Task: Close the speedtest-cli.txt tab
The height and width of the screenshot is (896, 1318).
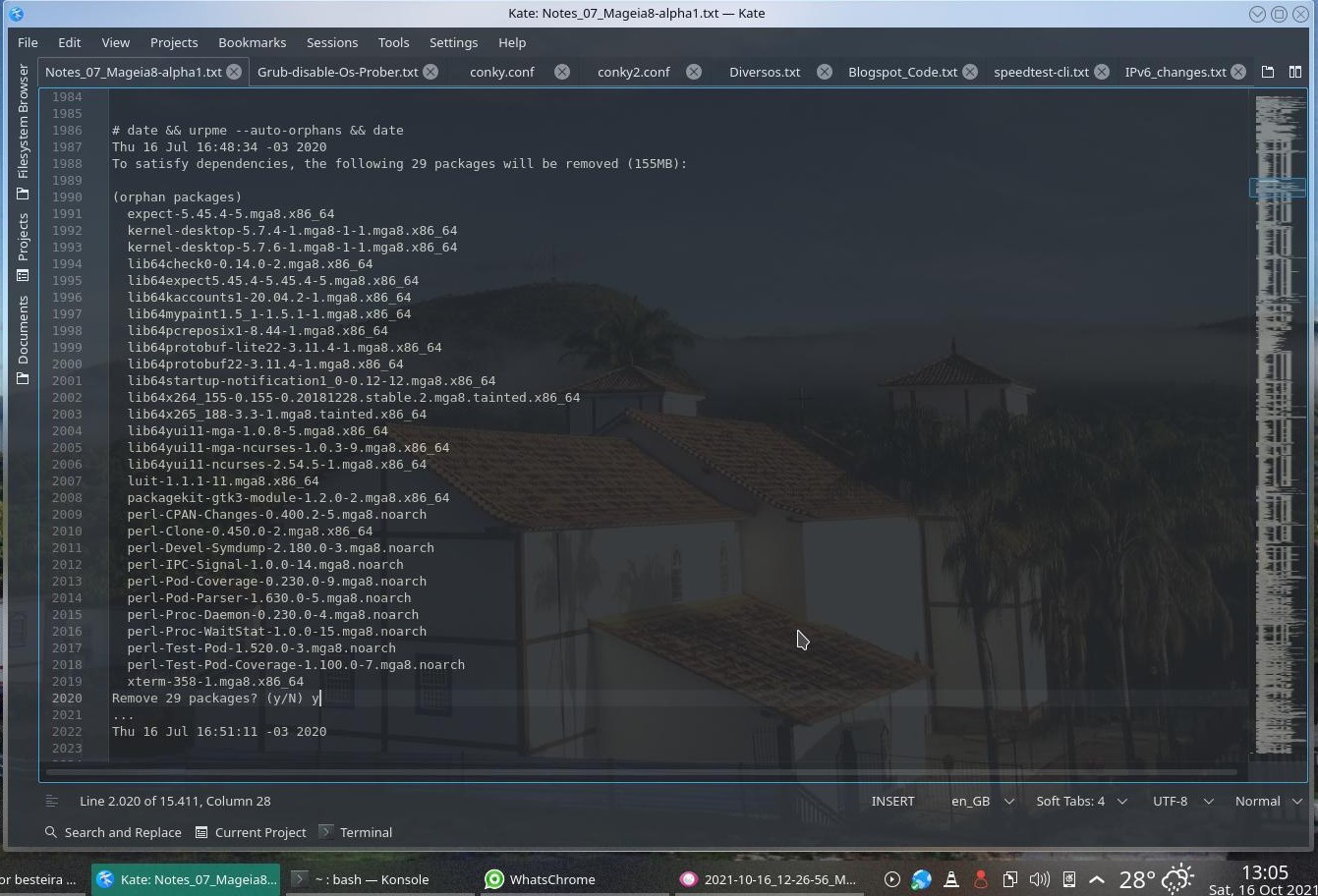Action: [1102, 72]
